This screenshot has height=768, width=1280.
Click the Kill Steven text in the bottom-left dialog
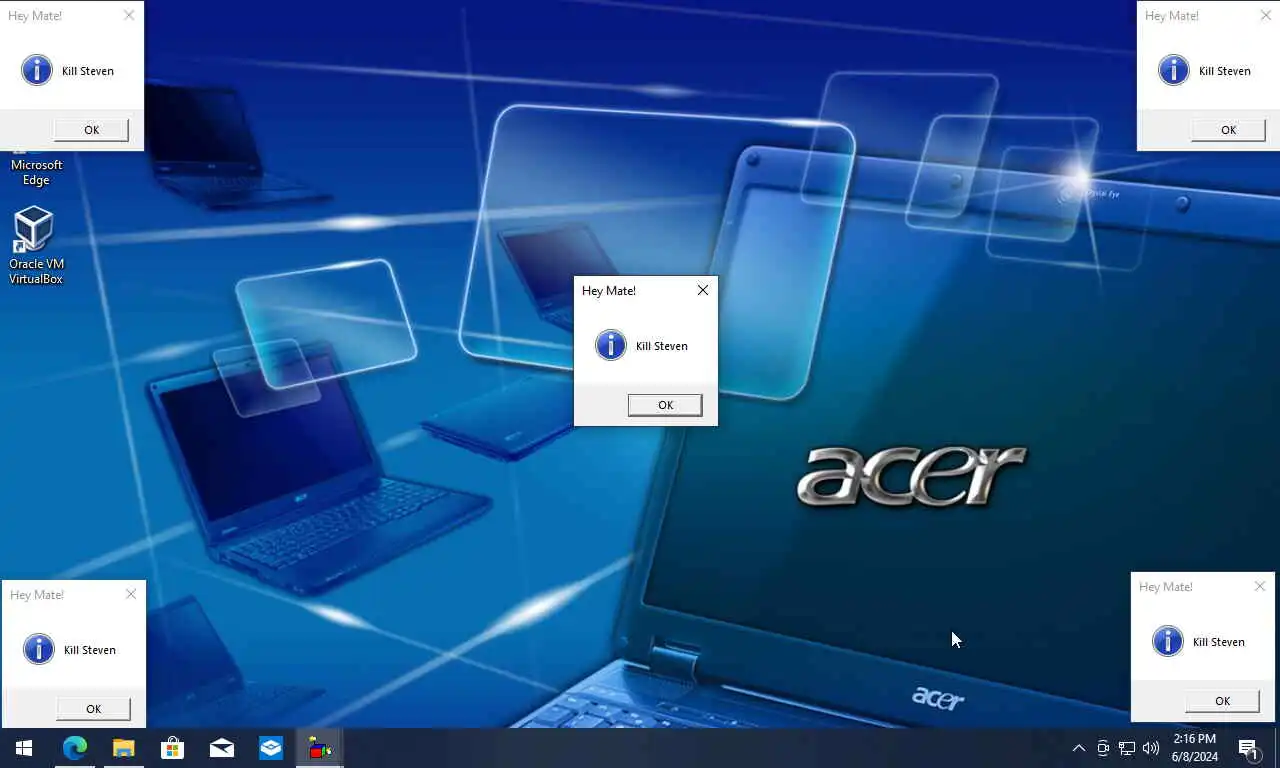[90, 650]
